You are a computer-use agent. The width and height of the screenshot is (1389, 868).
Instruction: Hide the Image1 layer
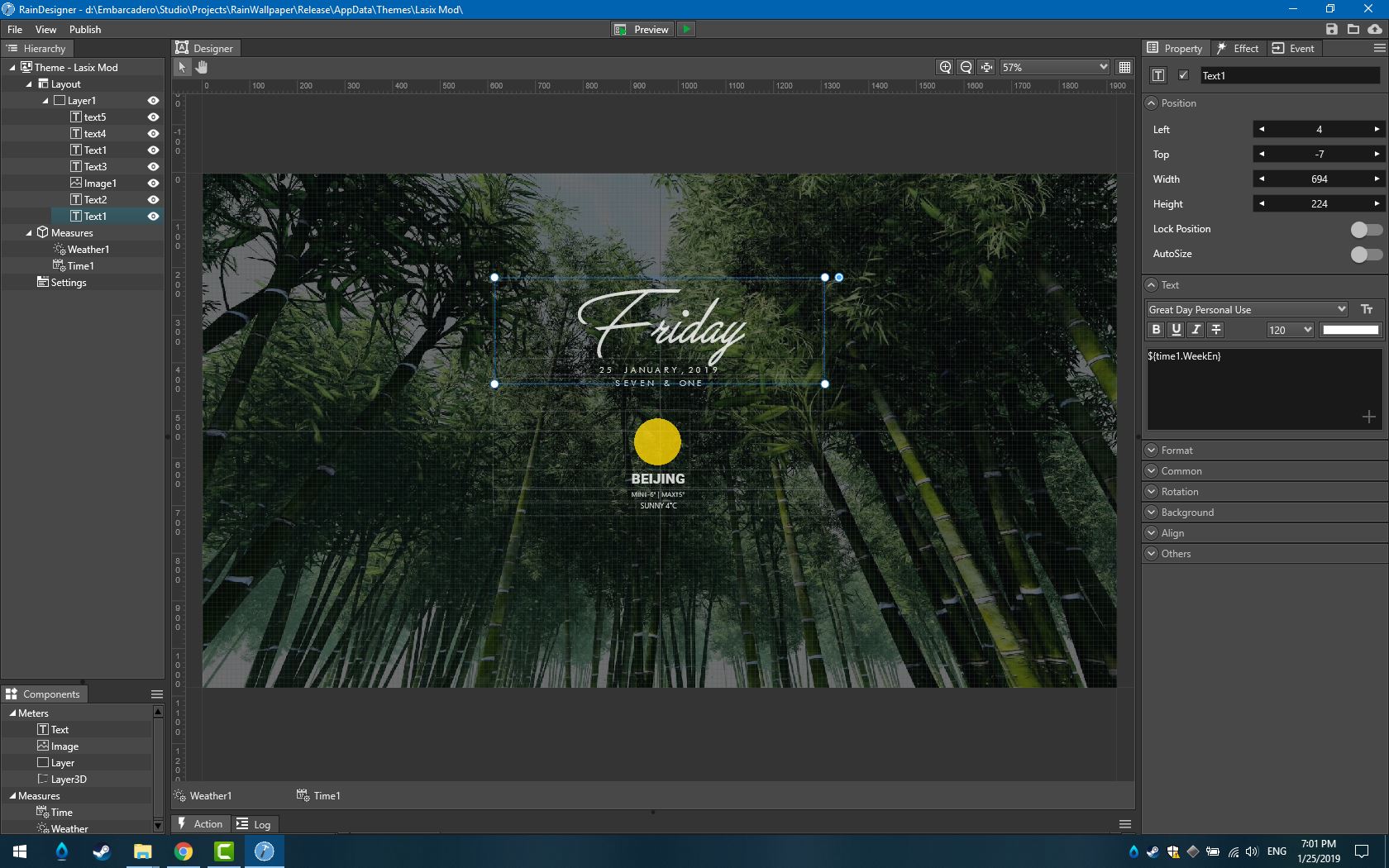153,183
